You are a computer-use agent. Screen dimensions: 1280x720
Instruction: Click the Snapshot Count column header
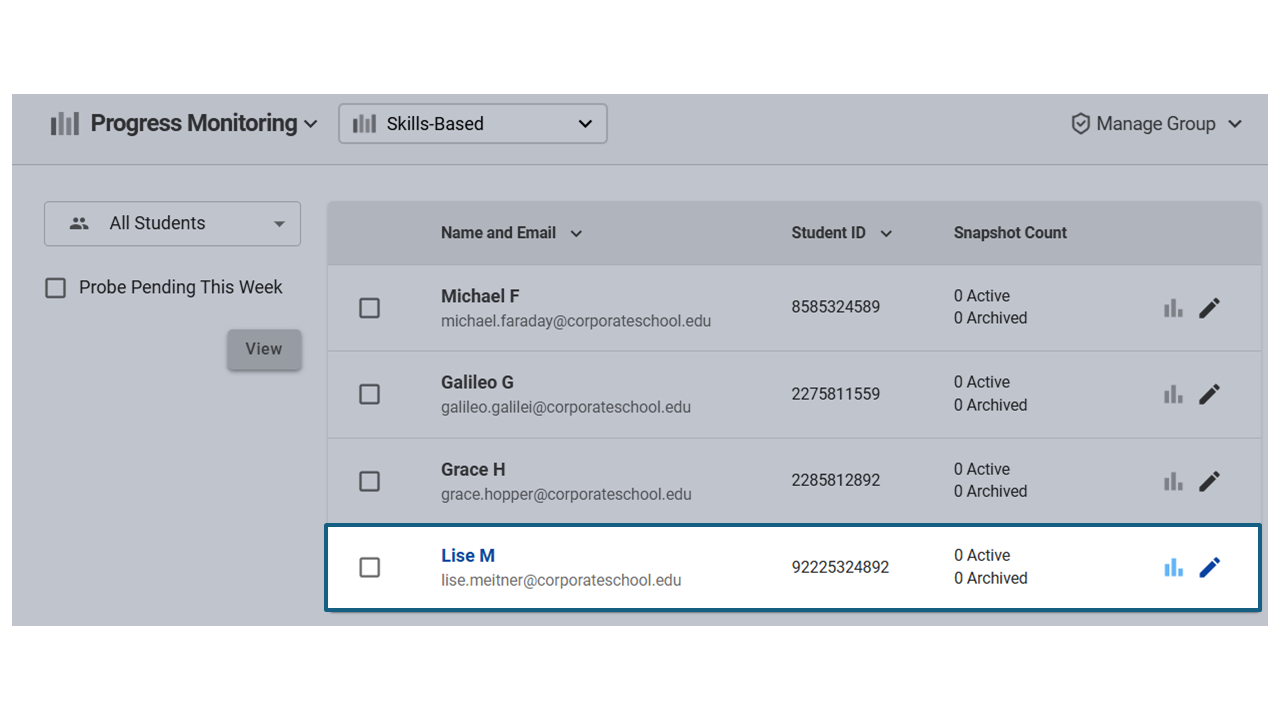[x=1010, y=233]
